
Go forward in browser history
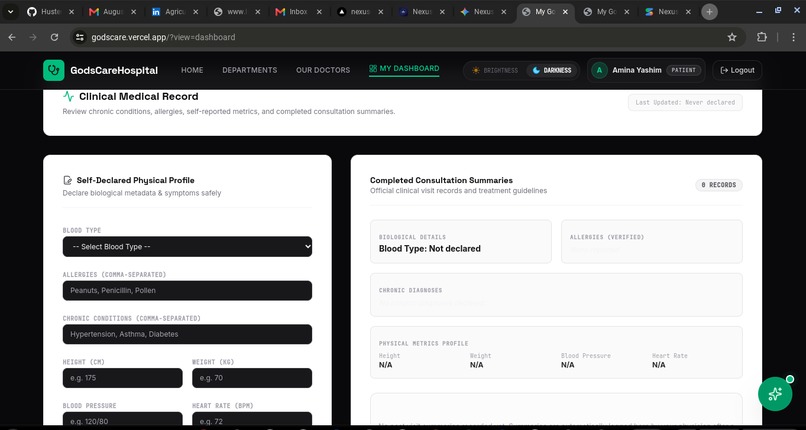[x=33, y=37]
